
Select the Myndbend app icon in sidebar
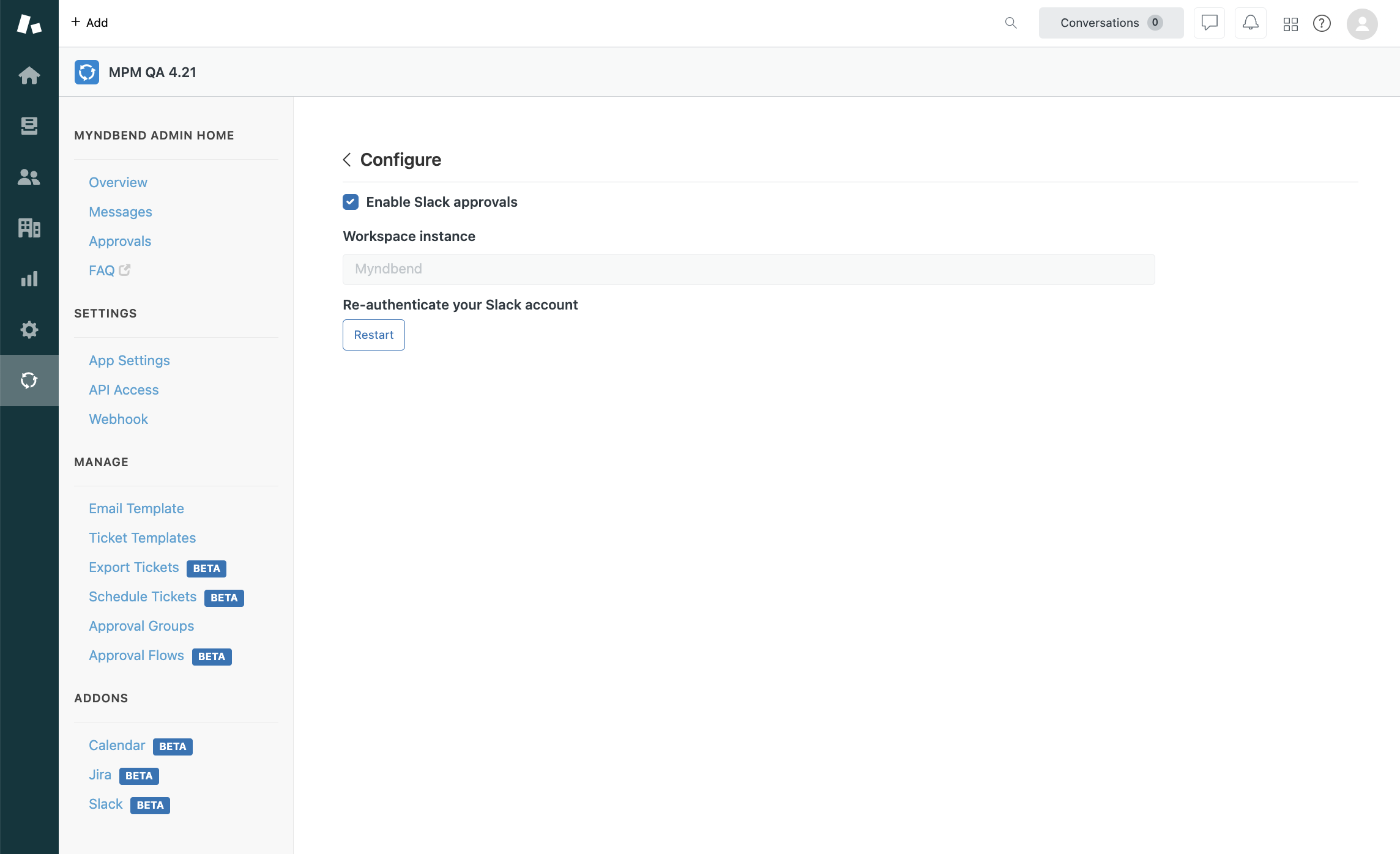[x=29, y=381]
